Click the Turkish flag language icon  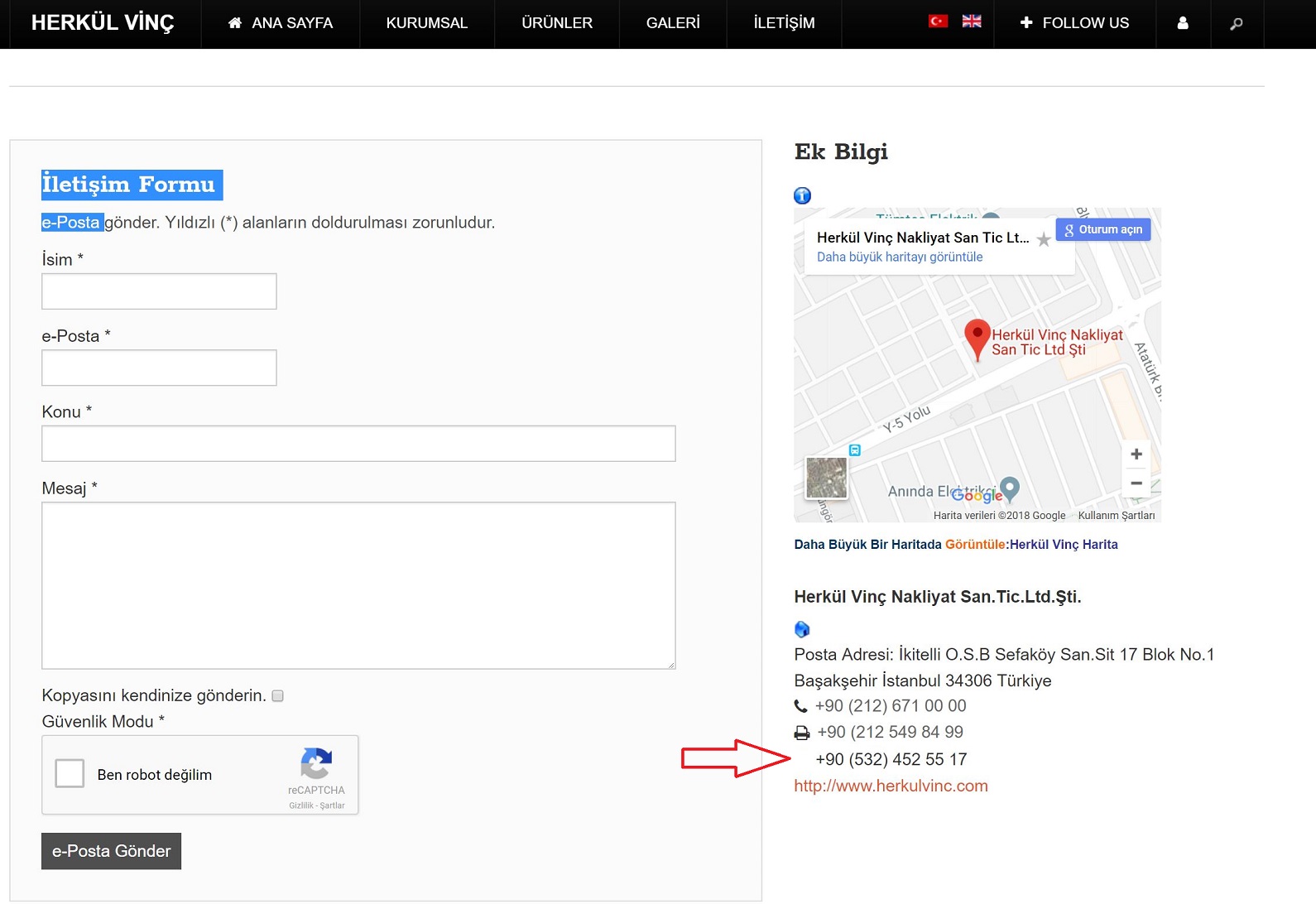[938, 22]
